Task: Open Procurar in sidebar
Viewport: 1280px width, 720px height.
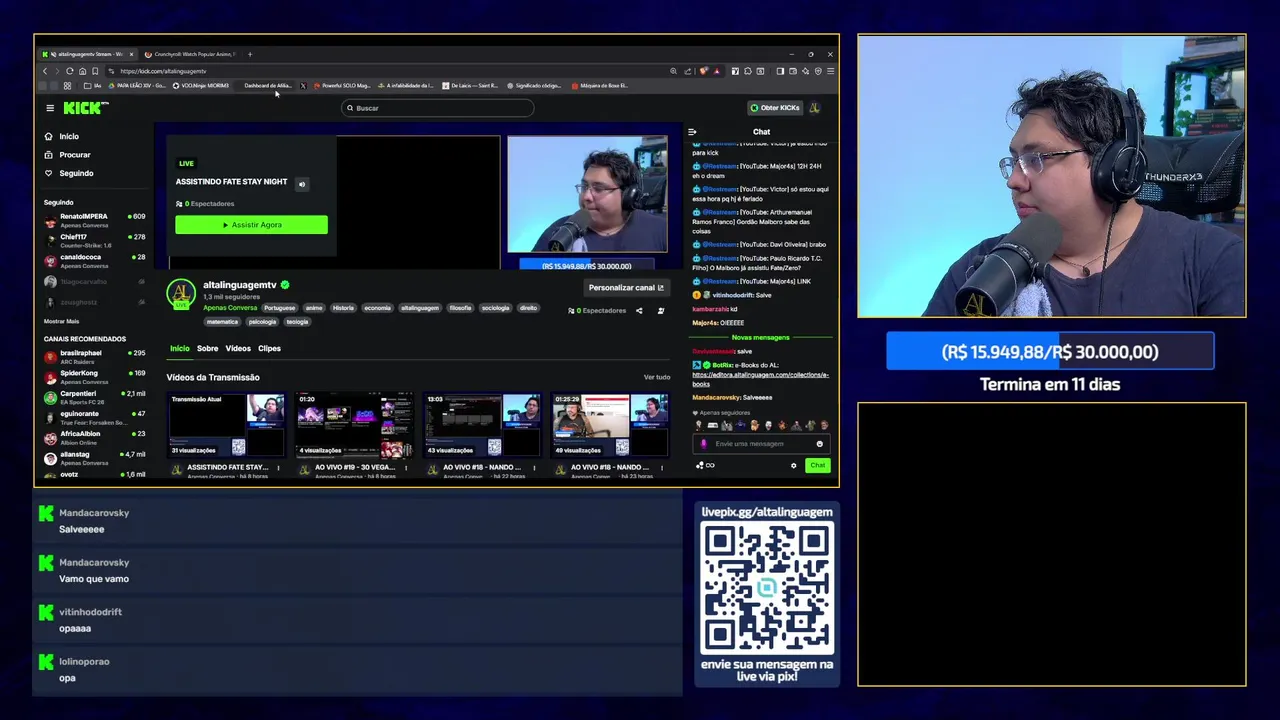Action: coord(67,155)
